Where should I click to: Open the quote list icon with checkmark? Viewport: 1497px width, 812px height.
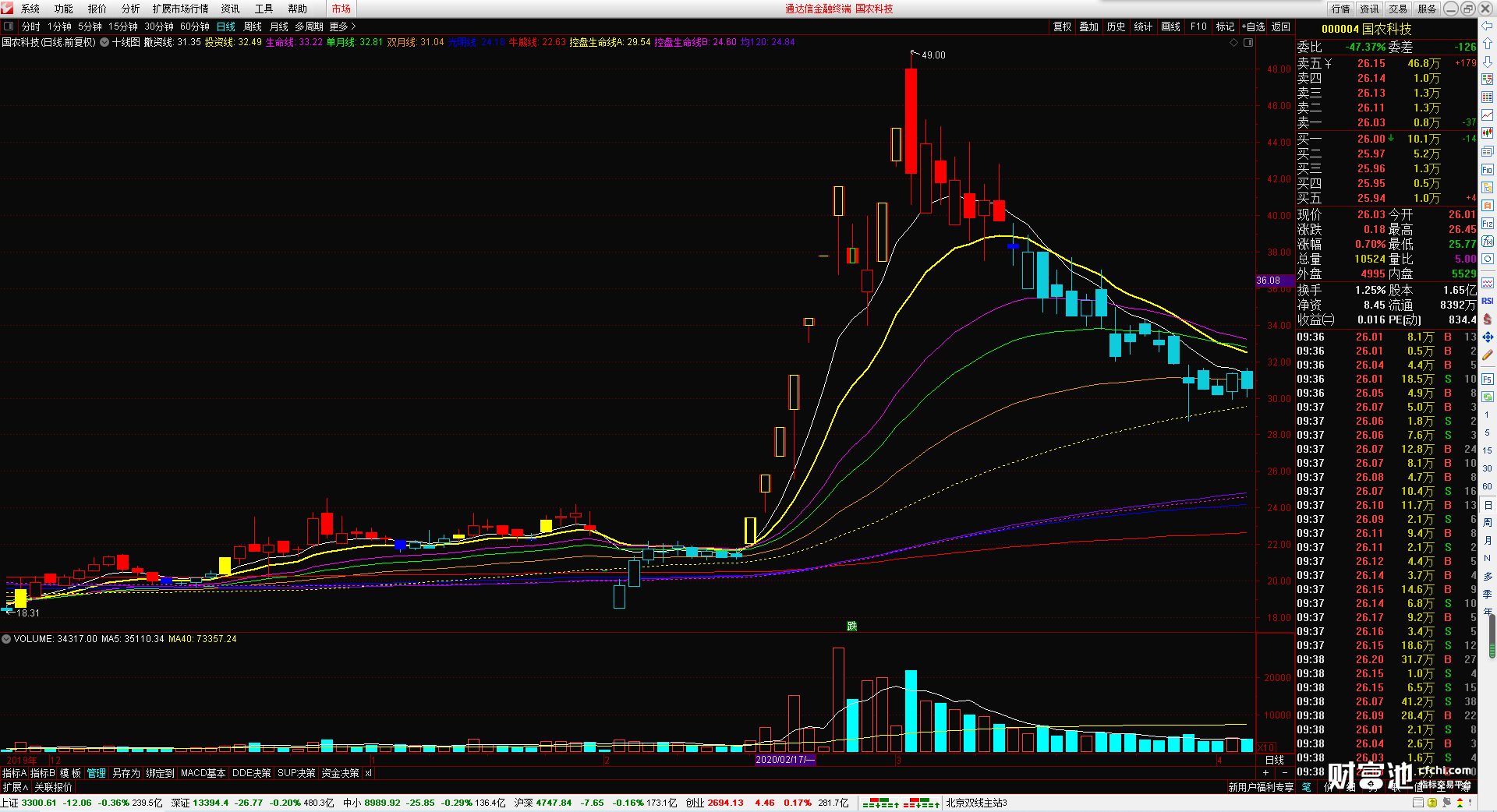pyautogui.click(x=1488, y=79)
